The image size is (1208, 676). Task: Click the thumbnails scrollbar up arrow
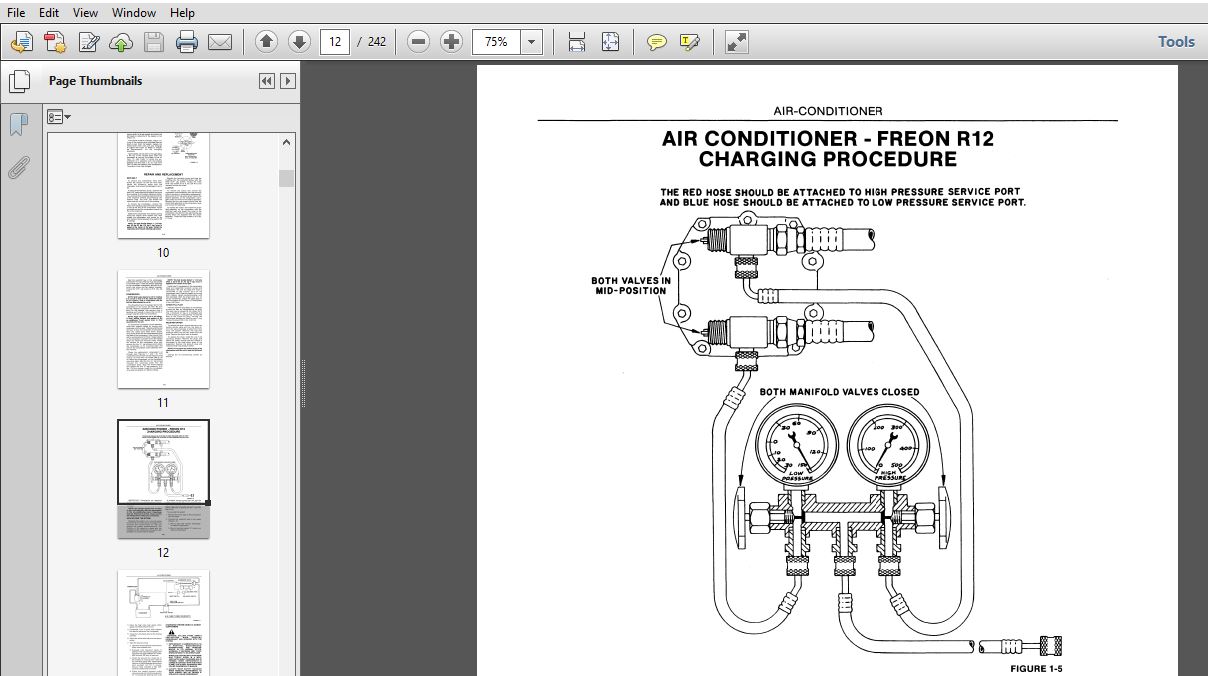click(287, 143)
